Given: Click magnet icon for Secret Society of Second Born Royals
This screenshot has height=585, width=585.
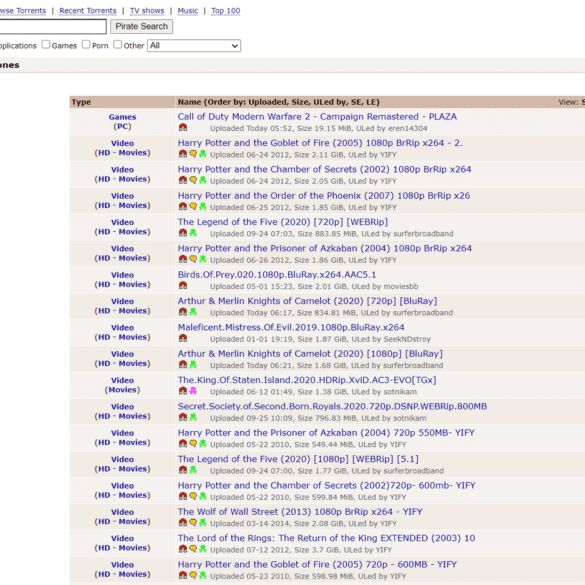Looking at the screenshot, I should pyautogui.click(x=183, y=417).
